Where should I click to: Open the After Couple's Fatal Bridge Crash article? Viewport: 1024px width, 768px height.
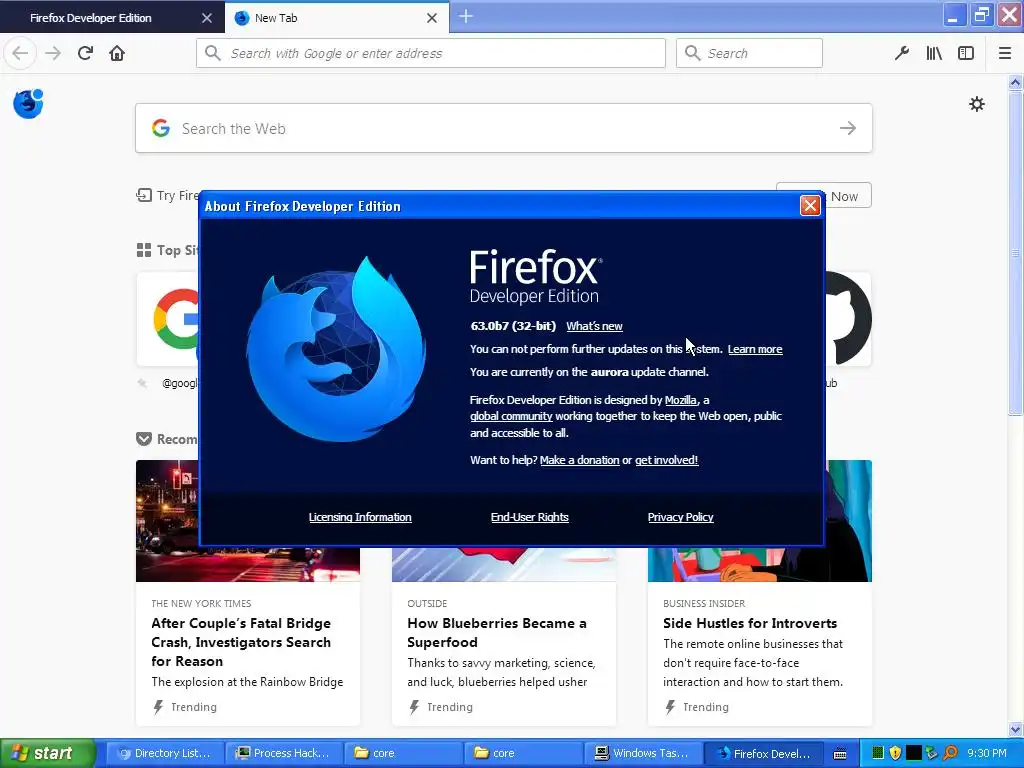click(241, 642)
